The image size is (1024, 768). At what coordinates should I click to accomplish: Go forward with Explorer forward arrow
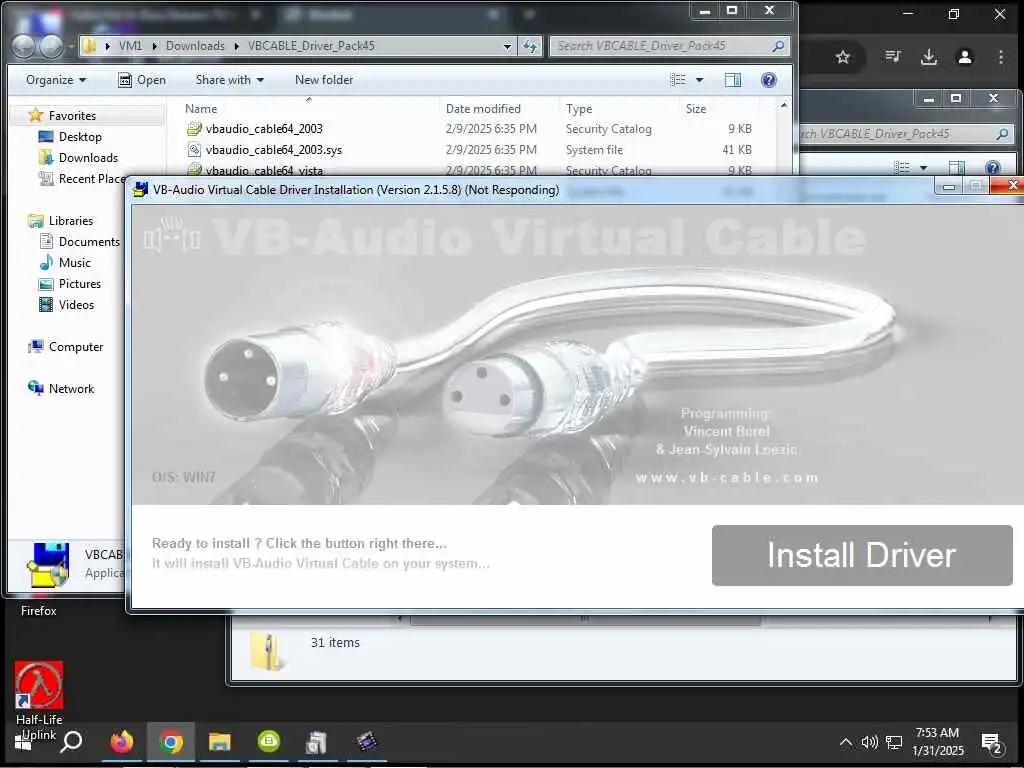(51, 46)
